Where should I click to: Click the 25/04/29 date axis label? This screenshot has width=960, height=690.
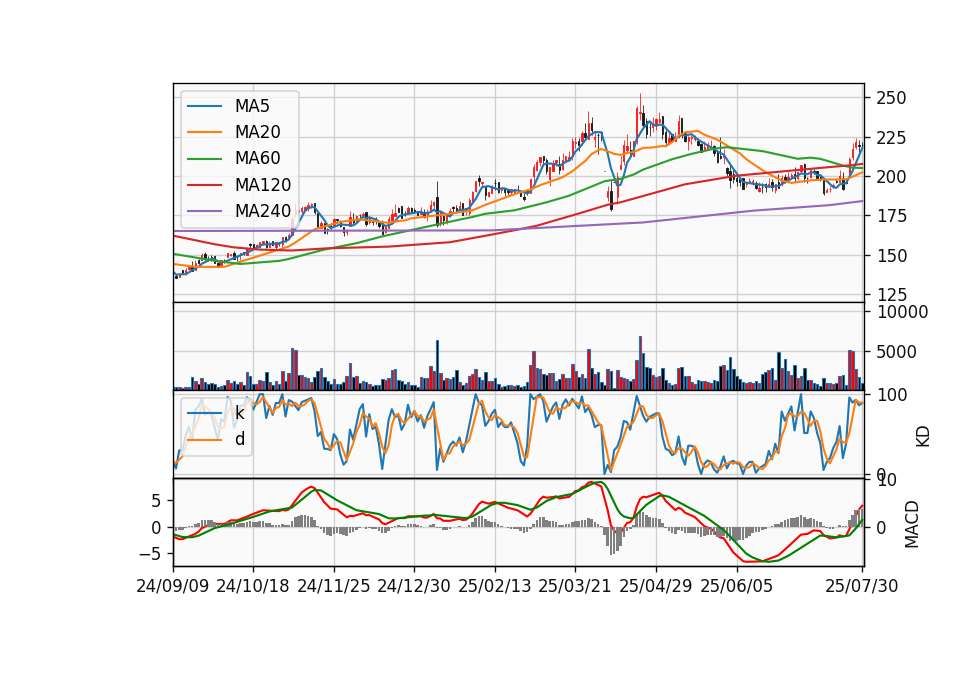coord(656,586)
